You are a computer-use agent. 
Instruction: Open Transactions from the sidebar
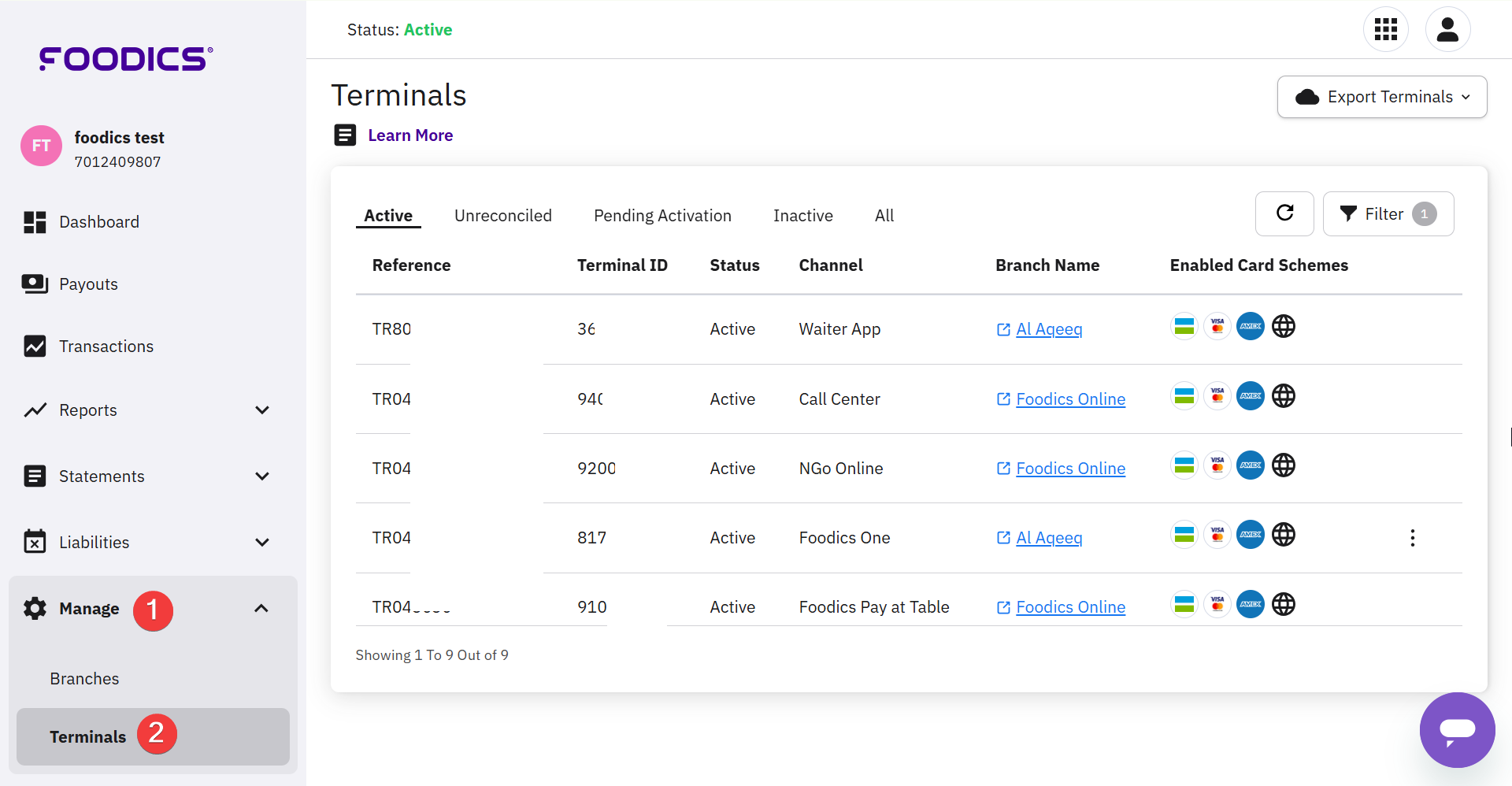(x=106, y=347)
